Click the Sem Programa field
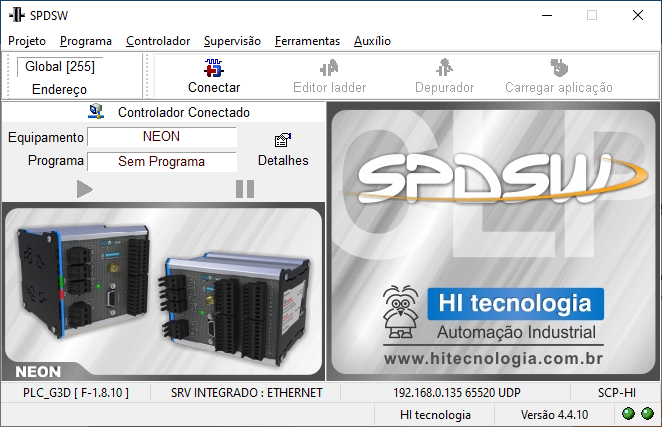Screen dimensions: 662x427 coord(162,161)
